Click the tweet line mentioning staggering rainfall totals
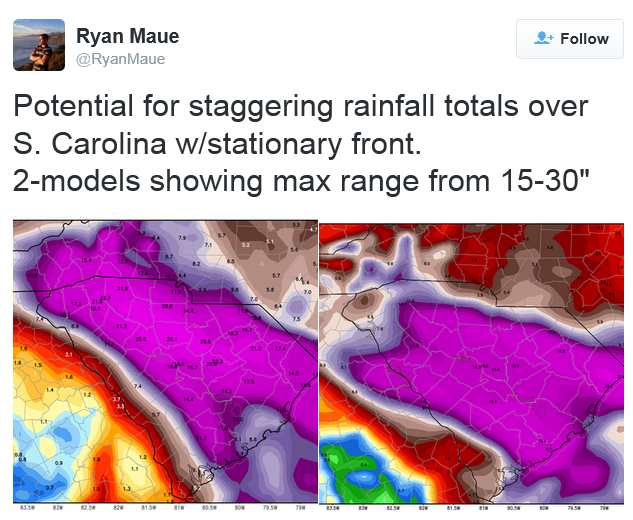 tap(301, 107)
